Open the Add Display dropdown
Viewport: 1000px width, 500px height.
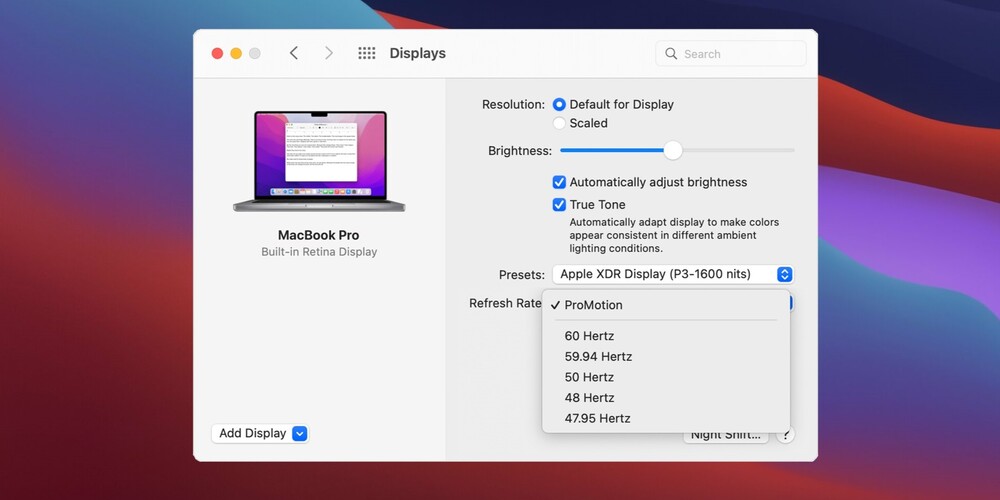click(260, 434)
